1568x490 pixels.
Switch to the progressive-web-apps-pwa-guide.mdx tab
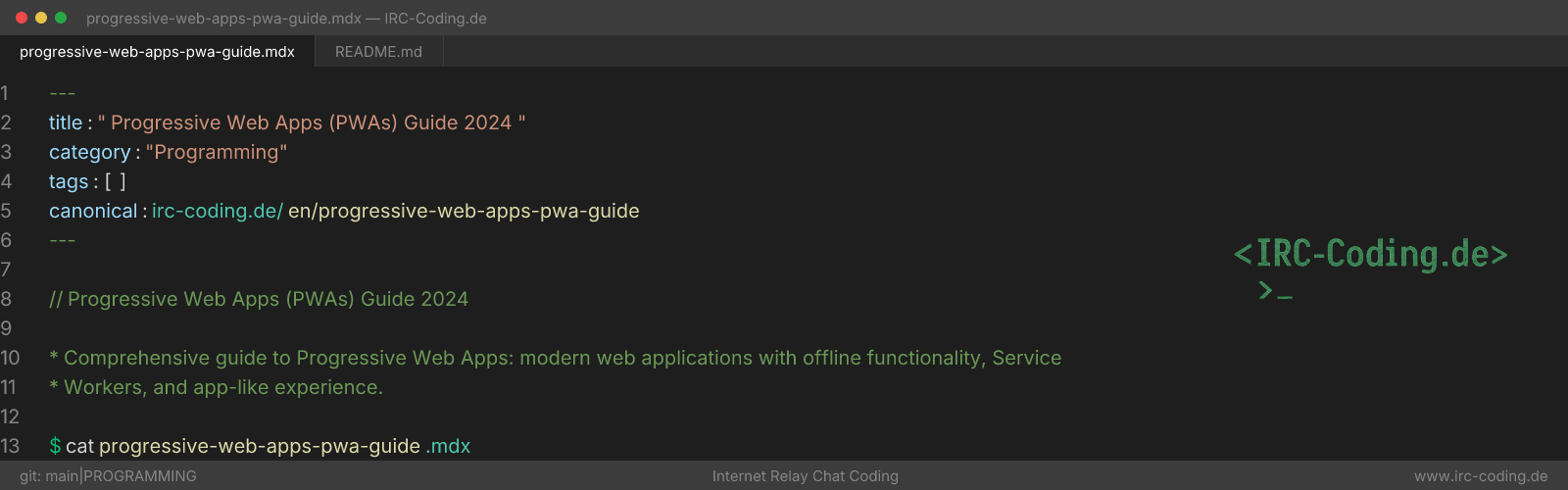(x=157, y=52)
